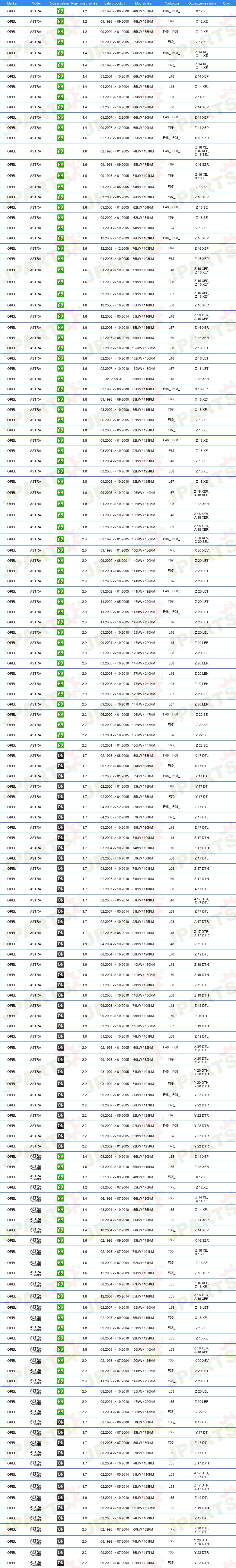The image size is (236, 1568).
Task: Click petrol icon in Astra Kombi Z 16 LET row
Action: coord(60,1307)
